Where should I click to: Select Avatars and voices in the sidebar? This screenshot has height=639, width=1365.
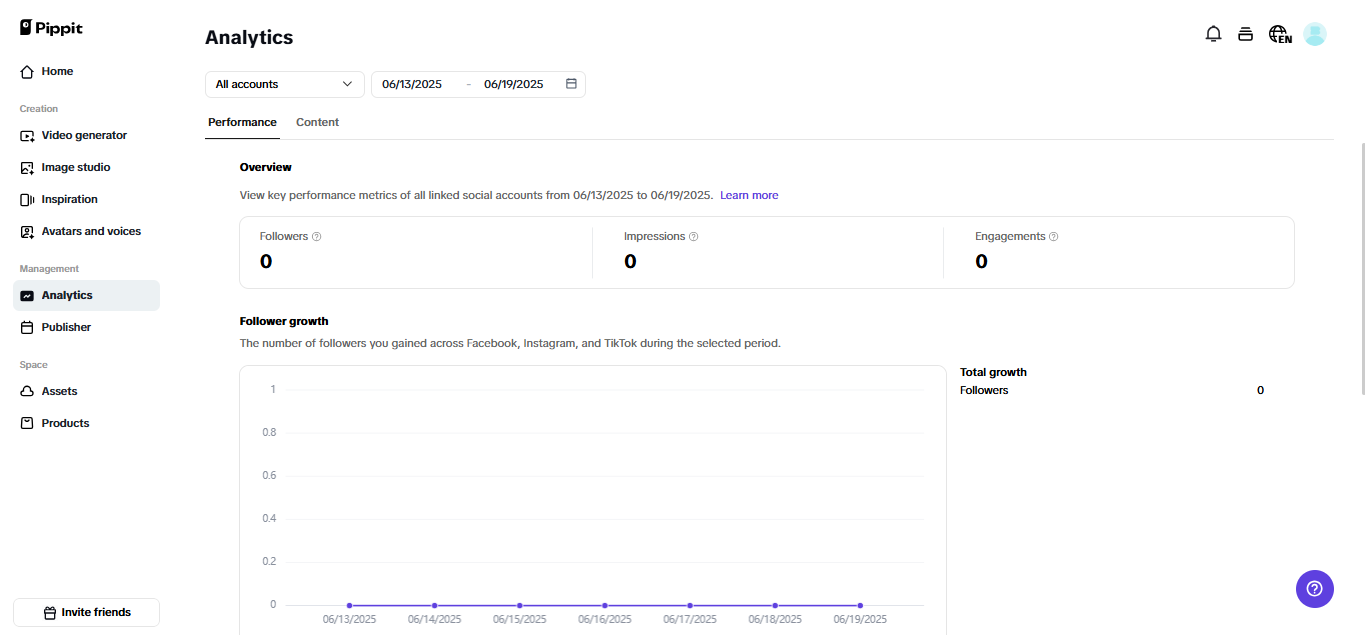pos(93,231)
